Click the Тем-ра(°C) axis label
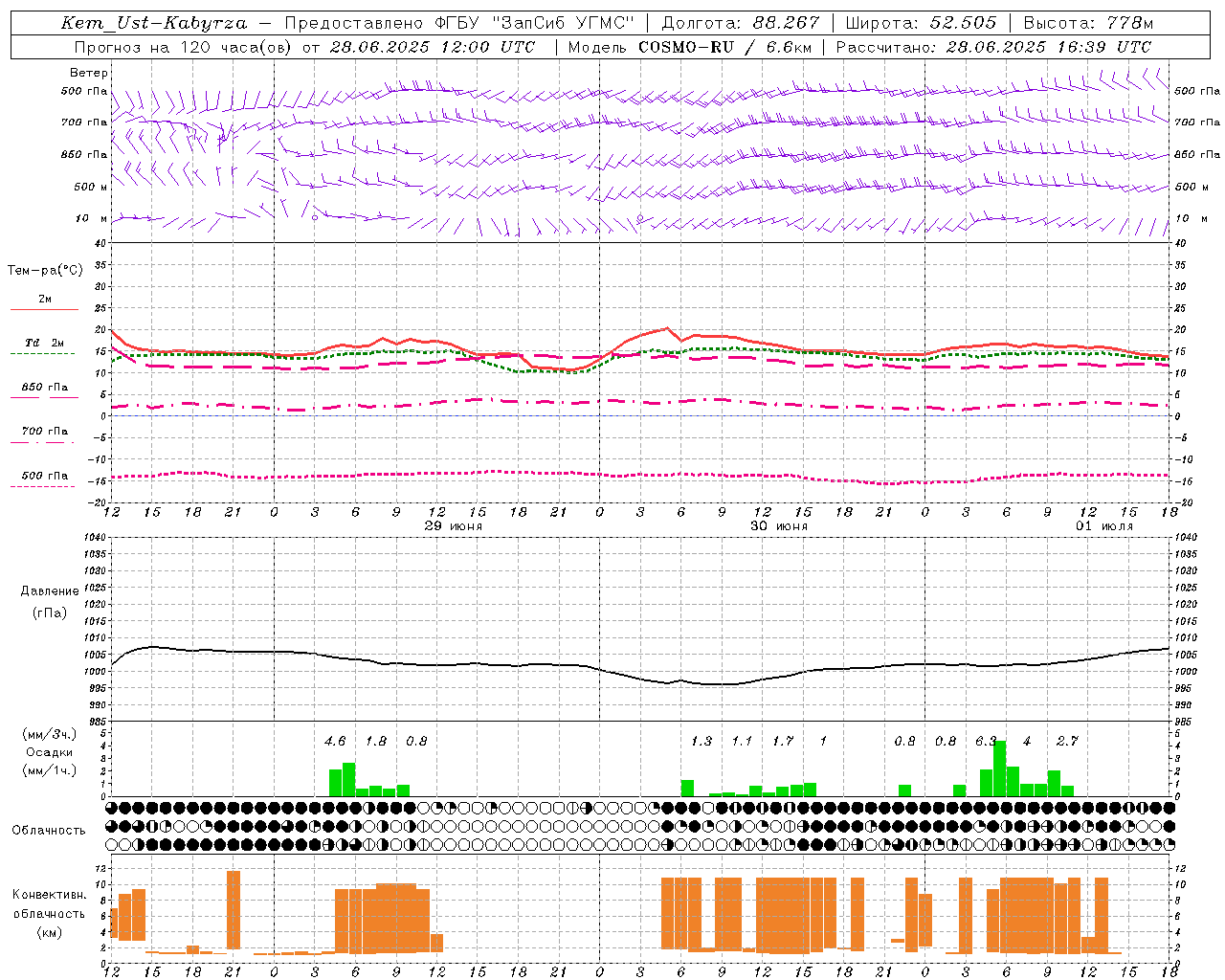Screen dimensions: 1225x980 (45, 270)
